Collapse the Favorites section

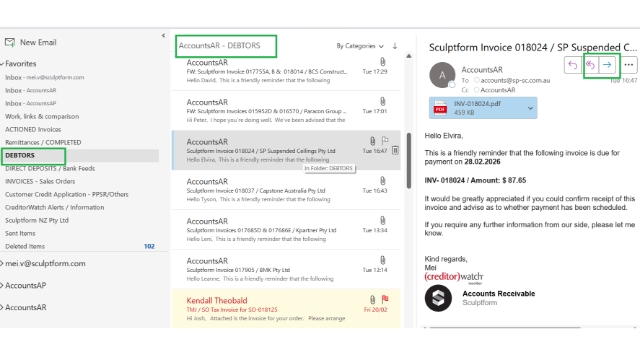click(x=2, y=64)
